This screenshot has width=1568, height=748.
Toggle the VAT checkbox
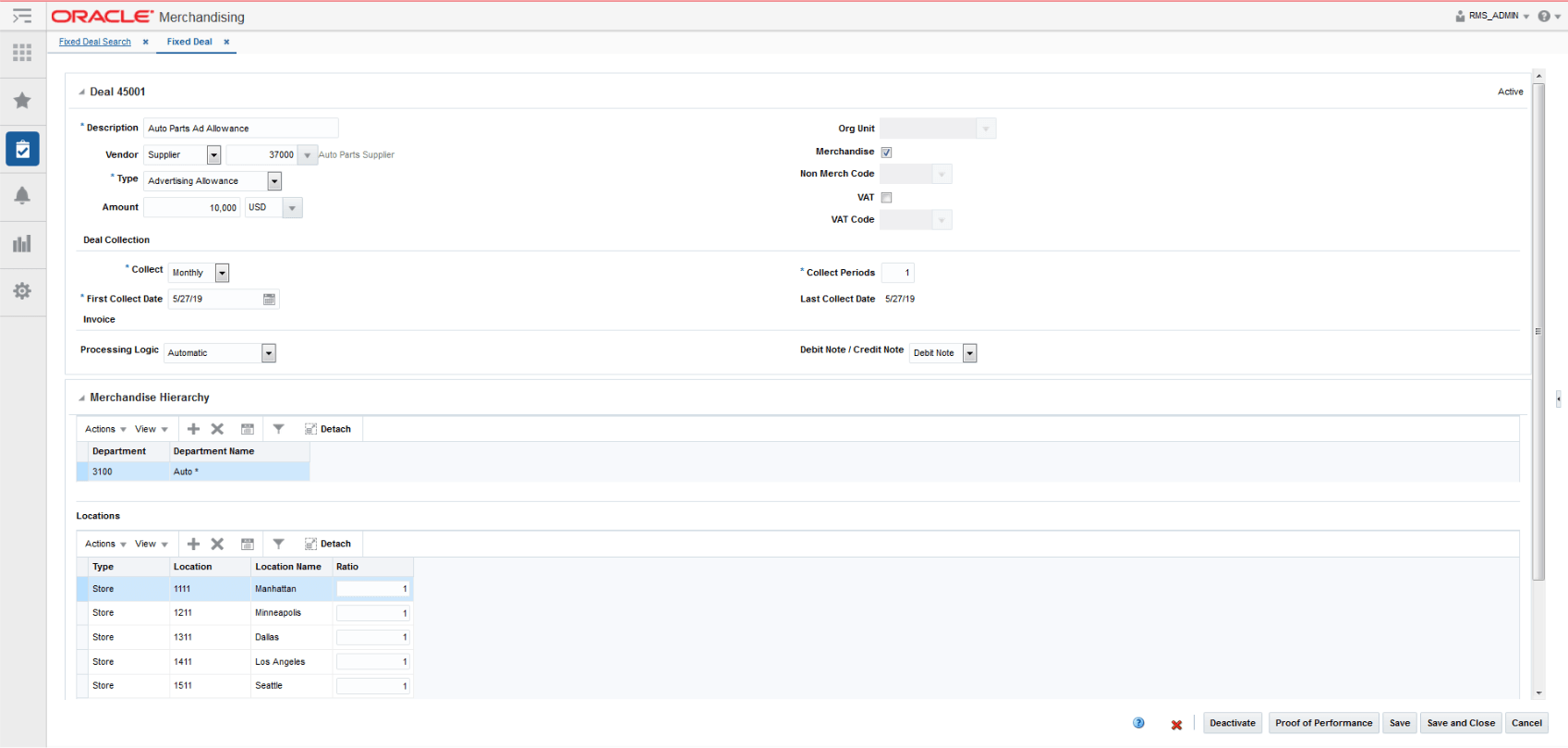pyautogui.click(x=886, y=198)
